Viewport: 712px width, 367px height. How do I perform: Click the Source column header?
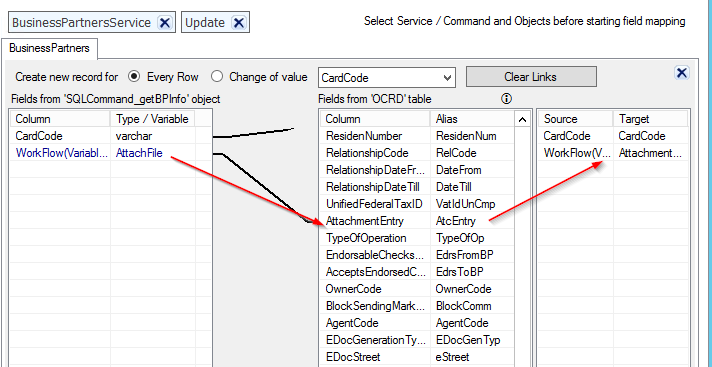(x=575, y=119)
